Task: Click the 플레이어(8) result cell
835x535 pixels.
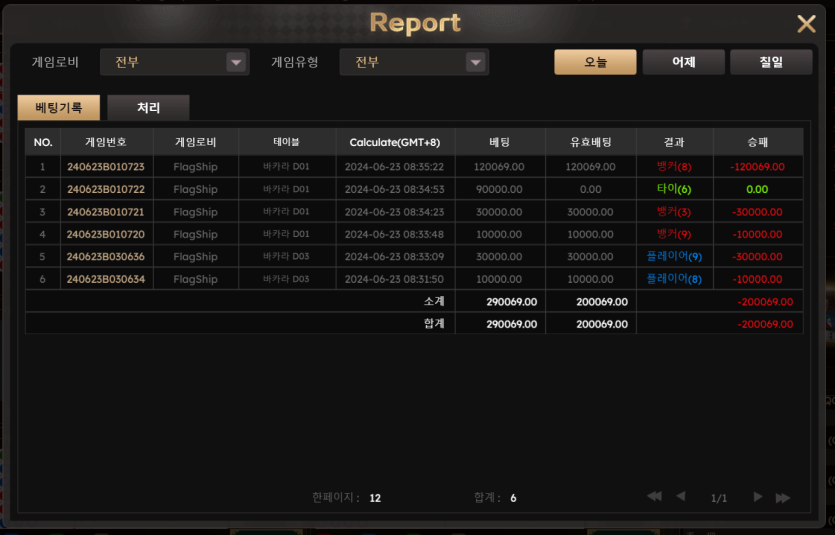Action: pyautogui.click(x=674, y=279)
